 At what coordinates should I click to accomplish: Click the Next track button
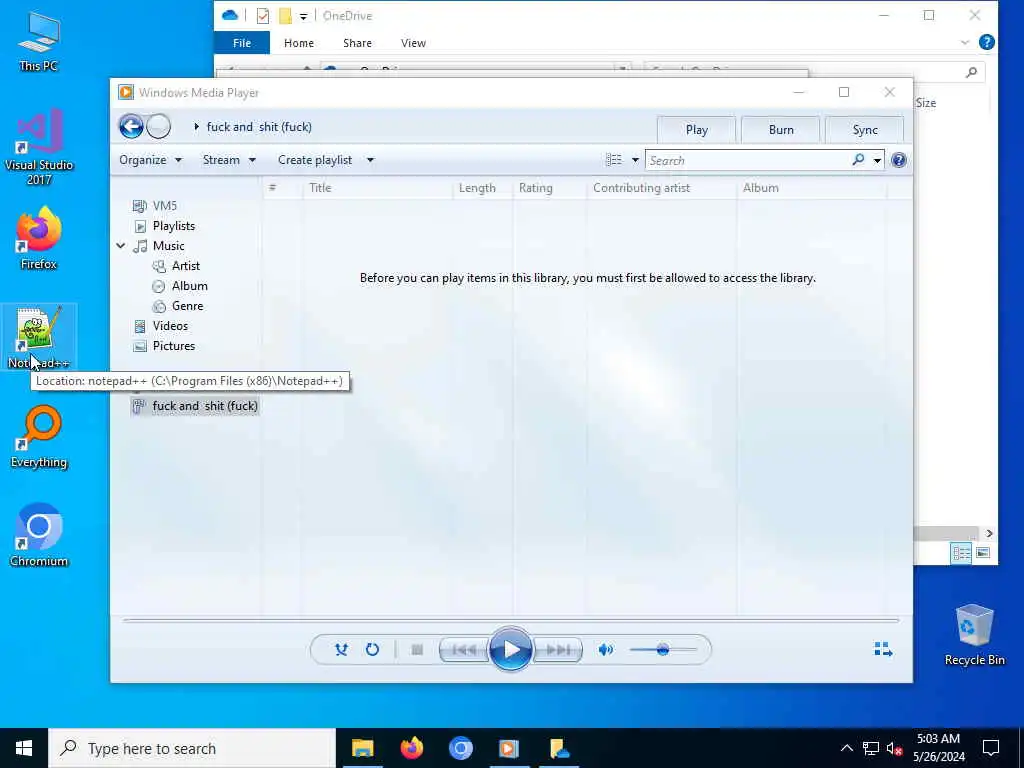[x=558, y=650]
